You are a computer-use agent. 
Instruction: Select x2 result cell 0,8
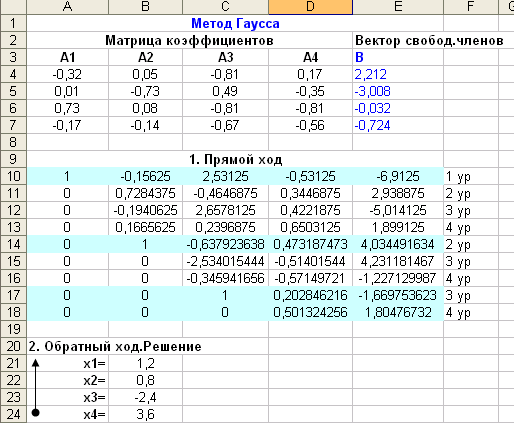pos(145,380)
